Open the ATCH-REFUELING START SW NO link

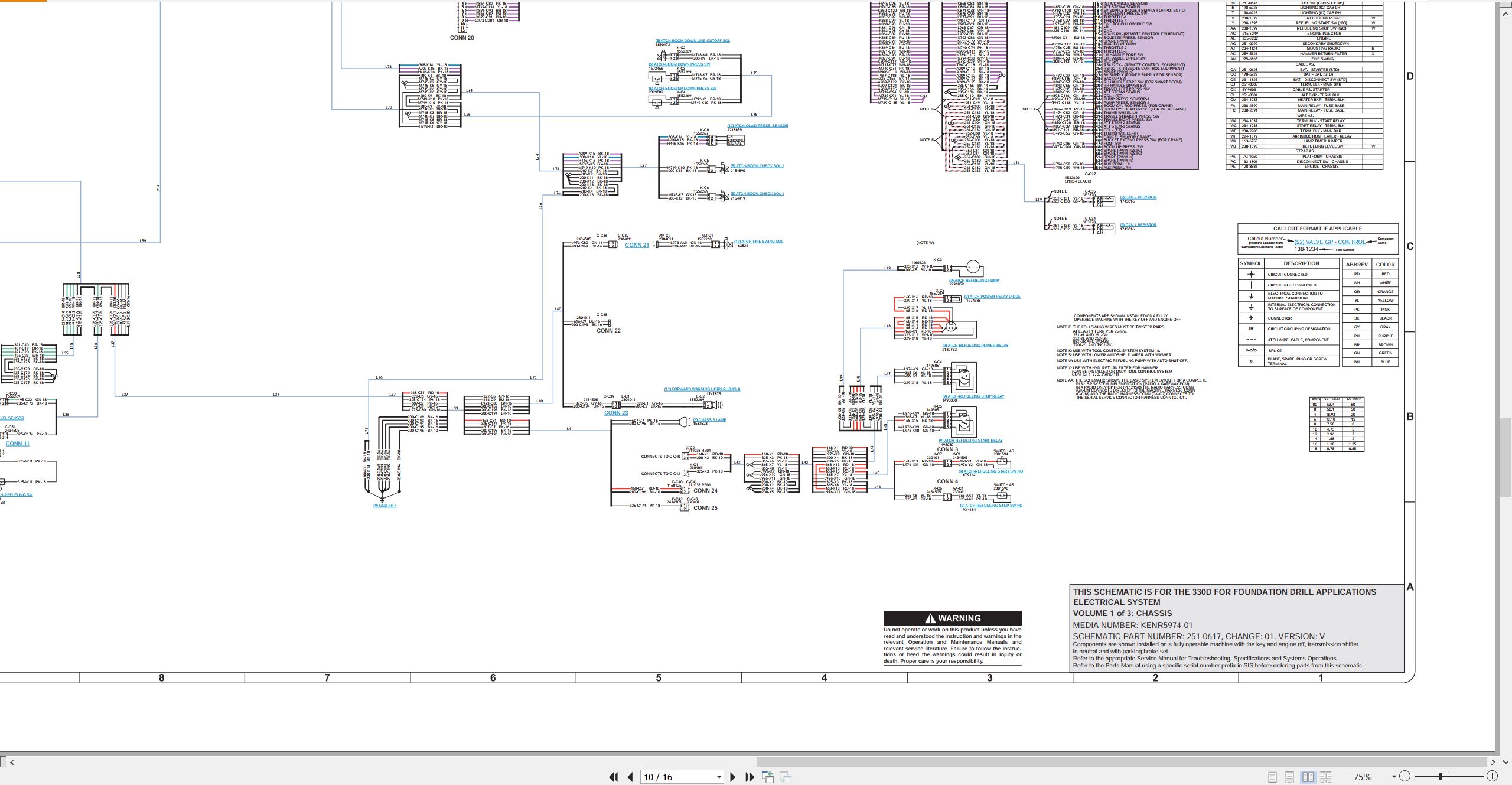(990, 471)
